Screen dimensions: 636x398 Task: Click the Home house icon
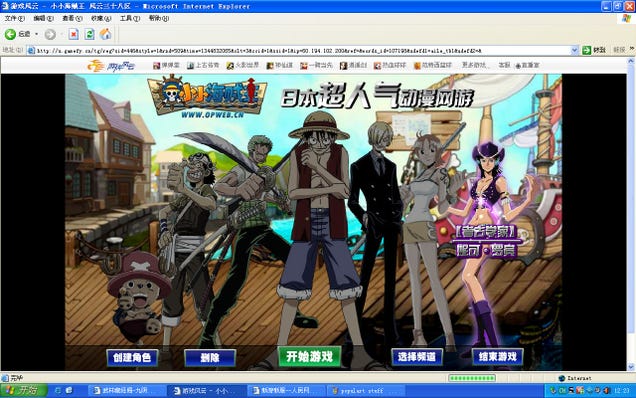point(105,34)
